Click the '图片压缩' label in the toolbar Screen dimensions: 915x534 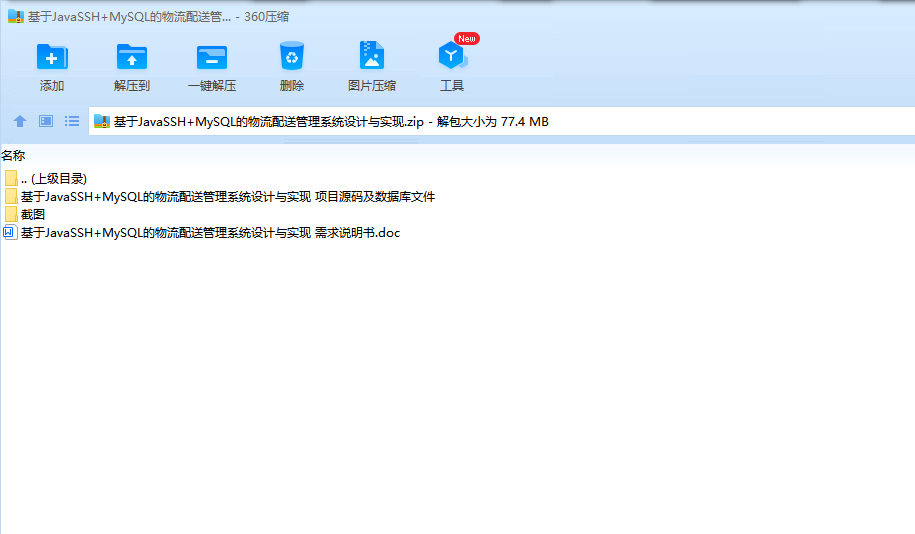tap(372, 86)
